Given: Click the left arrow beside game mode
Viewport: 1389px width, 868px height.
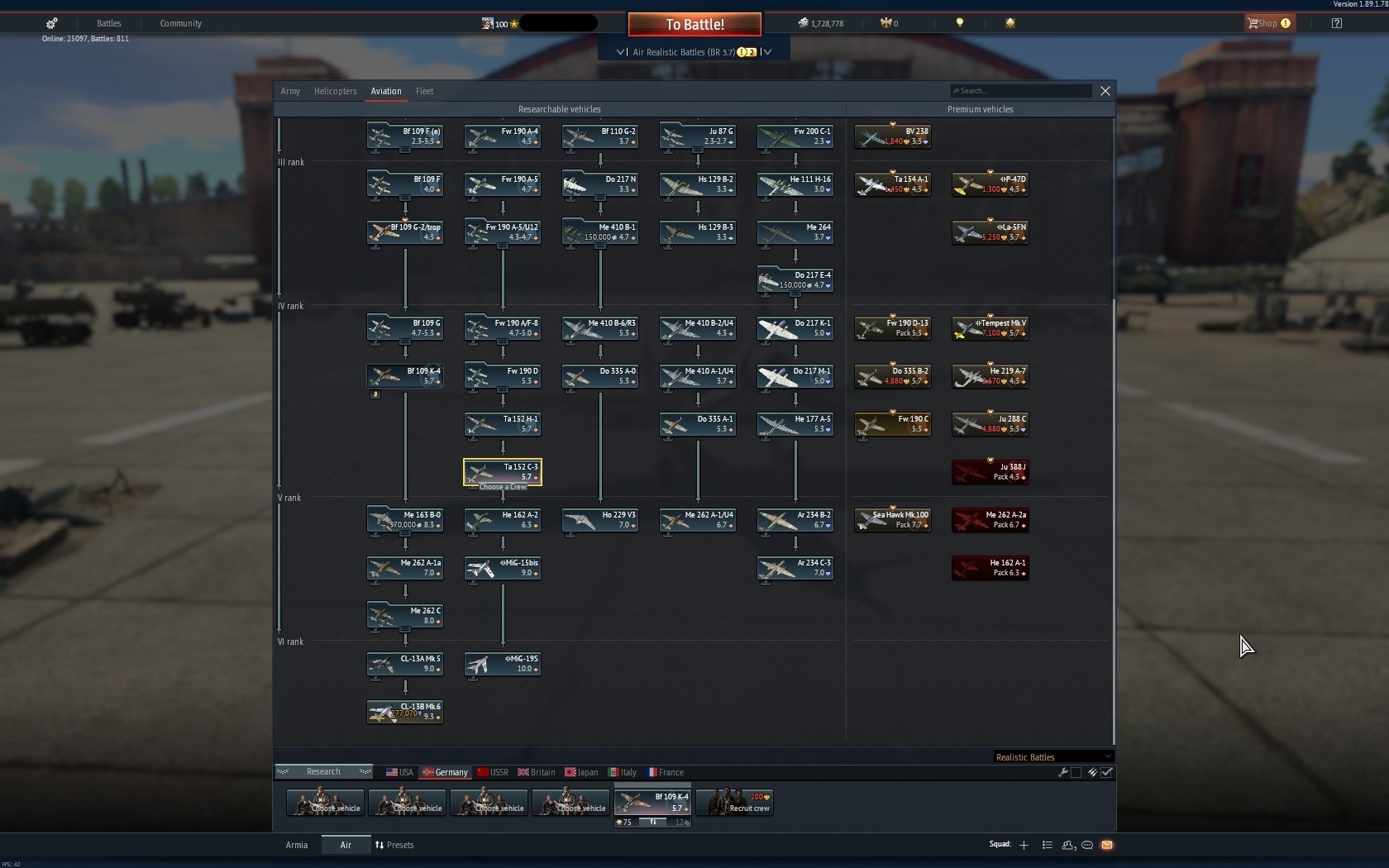Looking at the screenshot, I should coord(621,51).
